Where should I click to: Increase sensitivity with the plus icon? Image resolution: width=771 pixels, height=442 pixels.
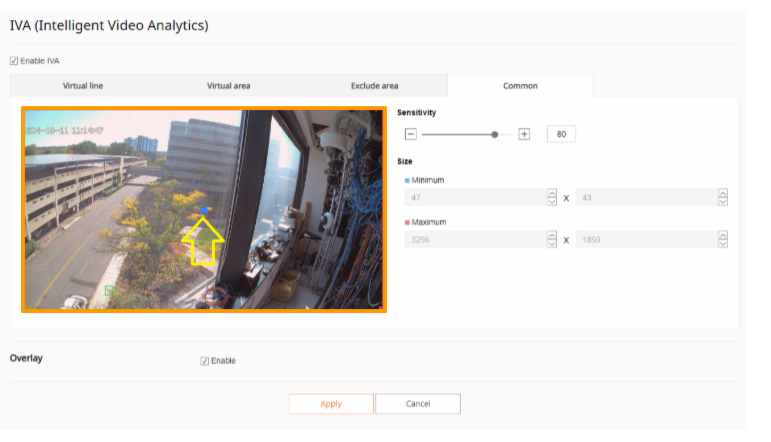pos(524,134)
